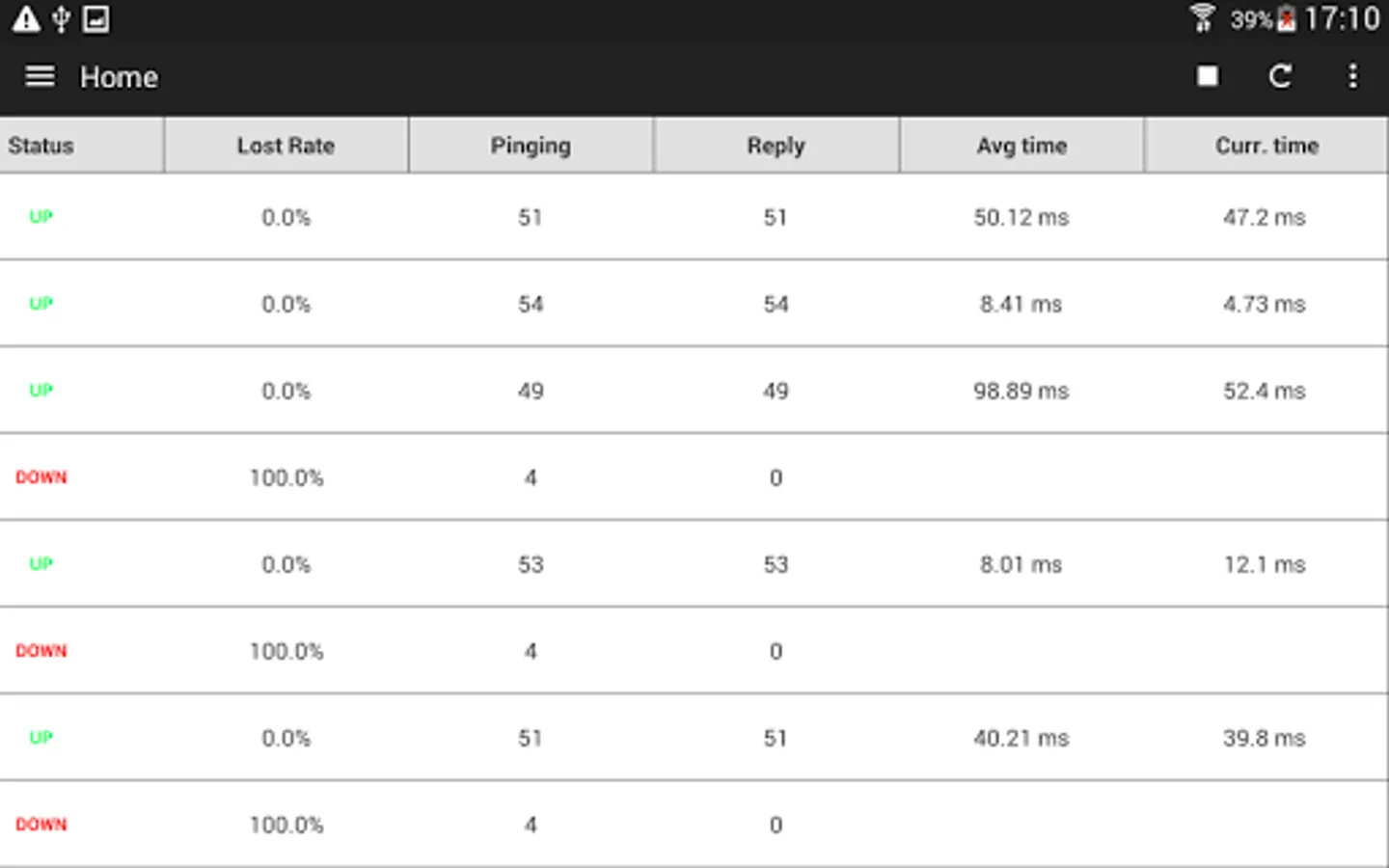This screenshot has width=1389, height=868.
Task: Tap the picture icon in status bar
Action: 95,18
